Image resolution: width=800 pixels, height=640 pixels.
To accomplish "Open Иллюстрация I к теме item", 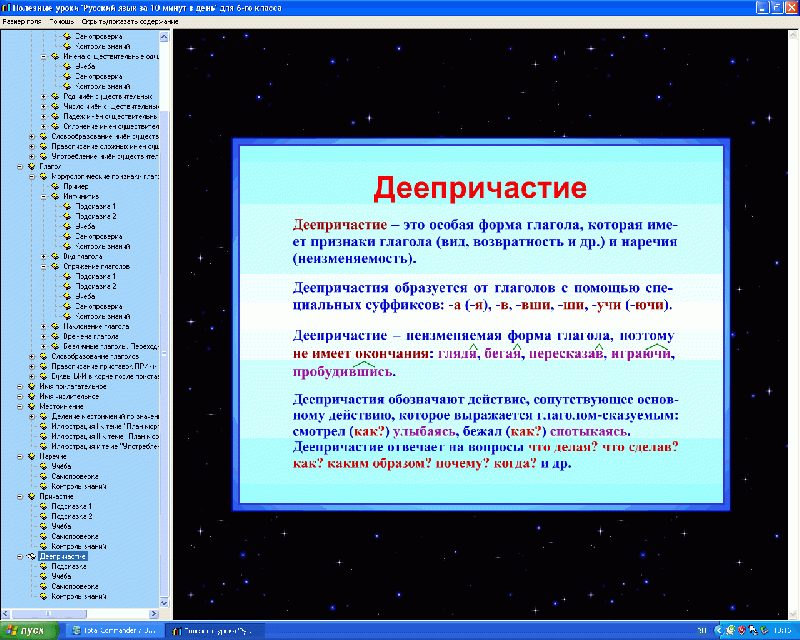I will (105, 426).
